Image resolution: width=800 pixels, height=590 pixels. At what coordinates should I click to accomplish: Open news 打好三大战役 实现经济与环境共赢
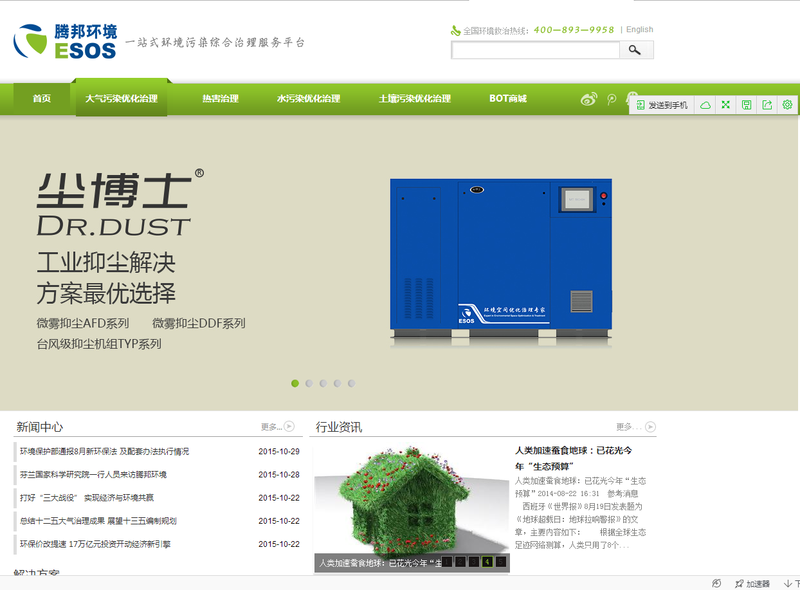[87, 498]
